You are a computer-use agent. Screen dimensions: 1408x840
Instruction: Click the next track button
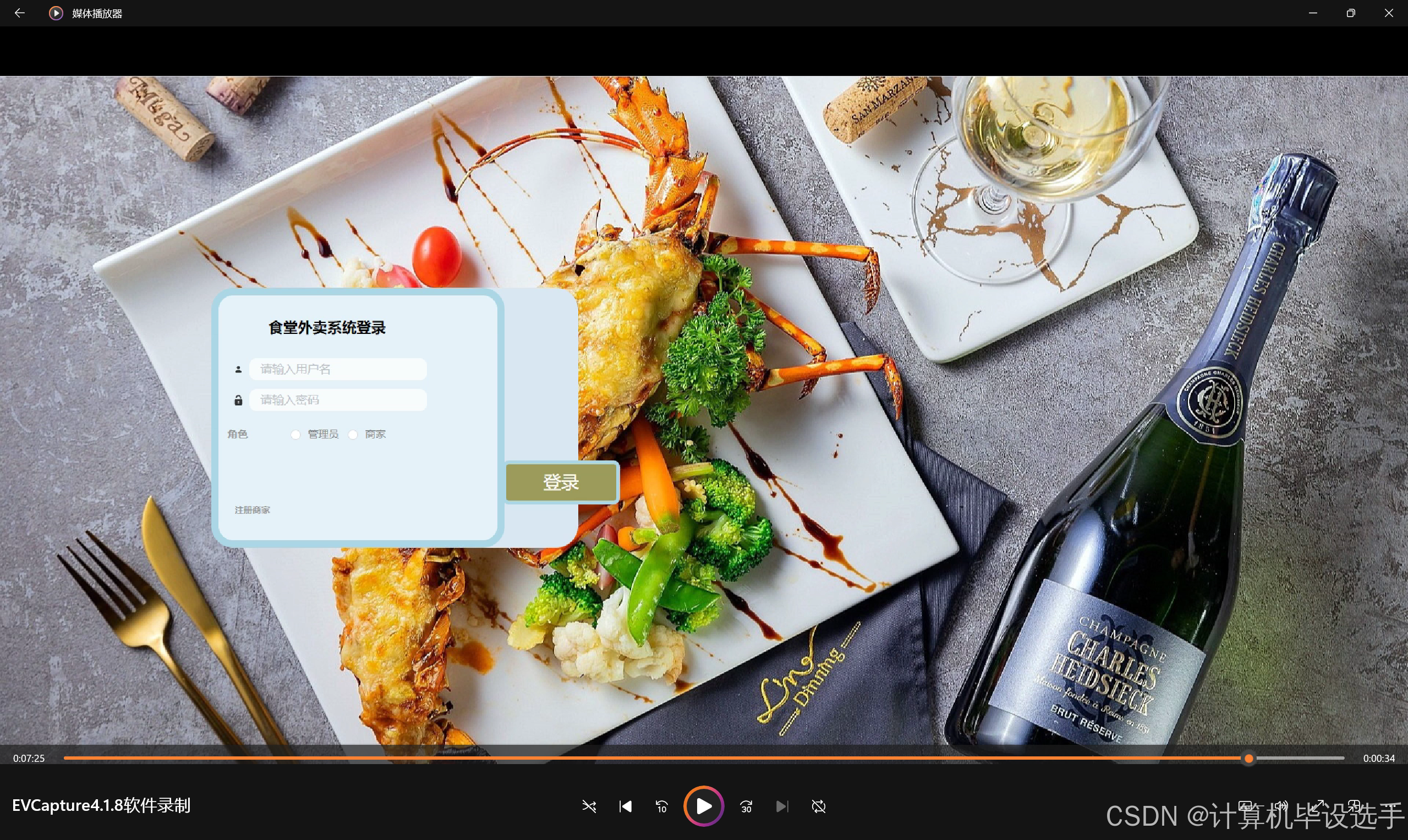coord(782,806)
